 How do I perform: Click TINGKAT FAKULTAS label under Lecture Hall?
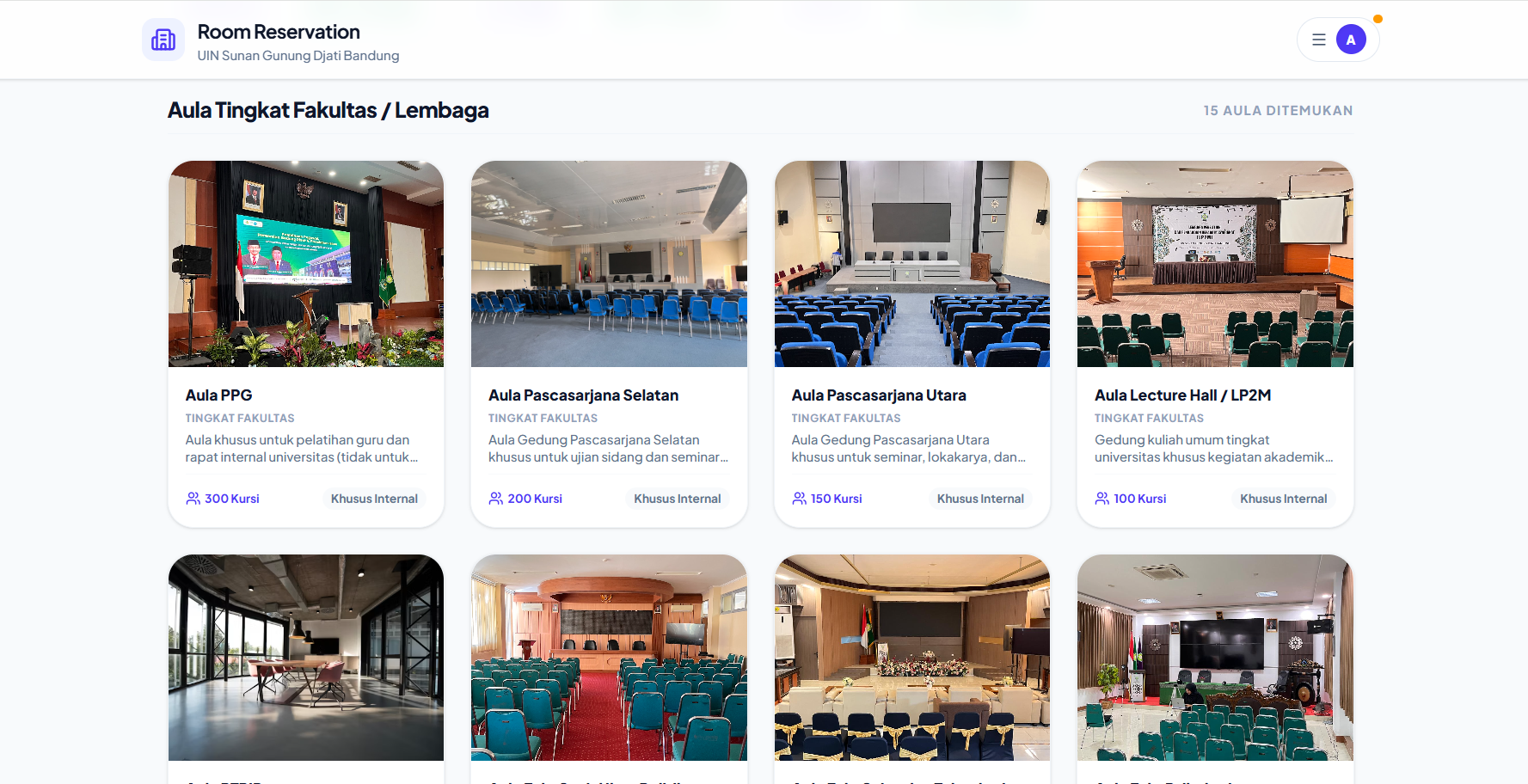[1149, 418]
